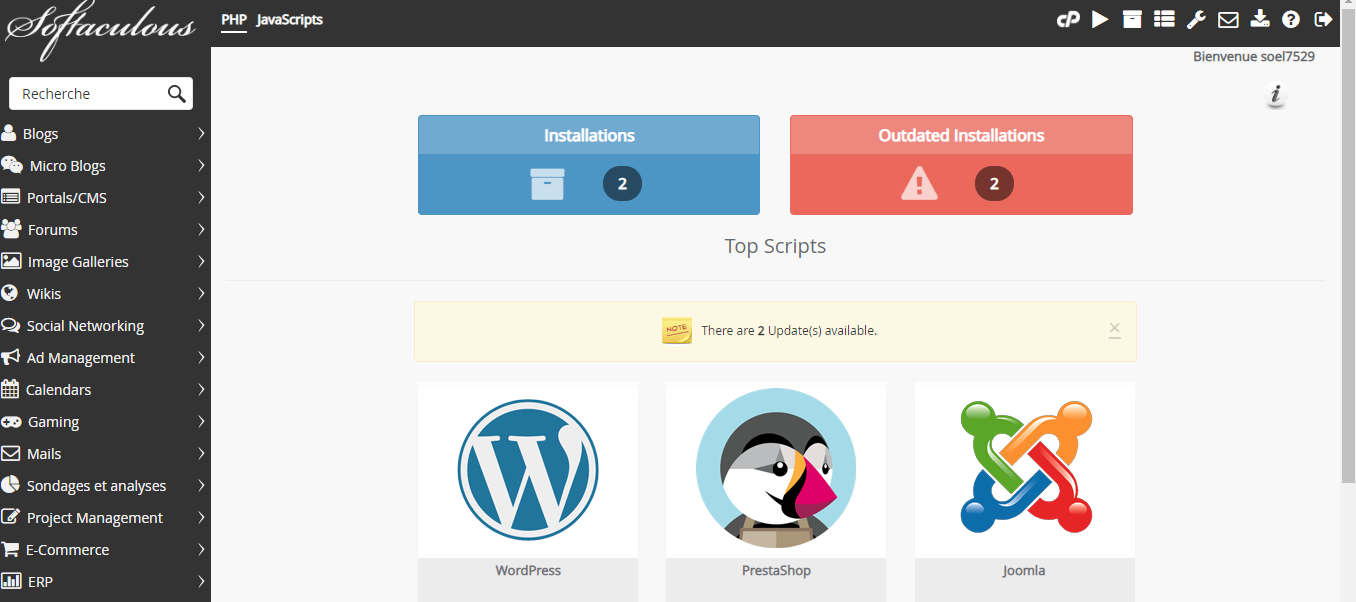
Task: Click the logout icon
Action: [1323, 19]
